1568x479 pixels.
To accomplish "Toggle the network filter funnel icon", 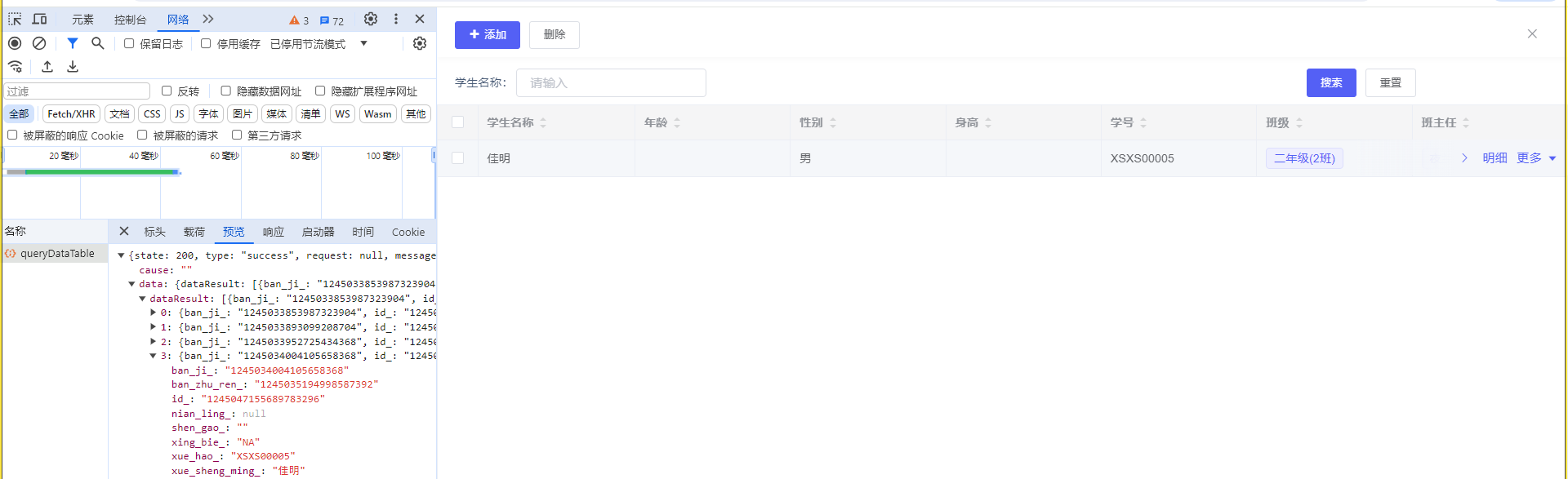I will pos(73,43).
